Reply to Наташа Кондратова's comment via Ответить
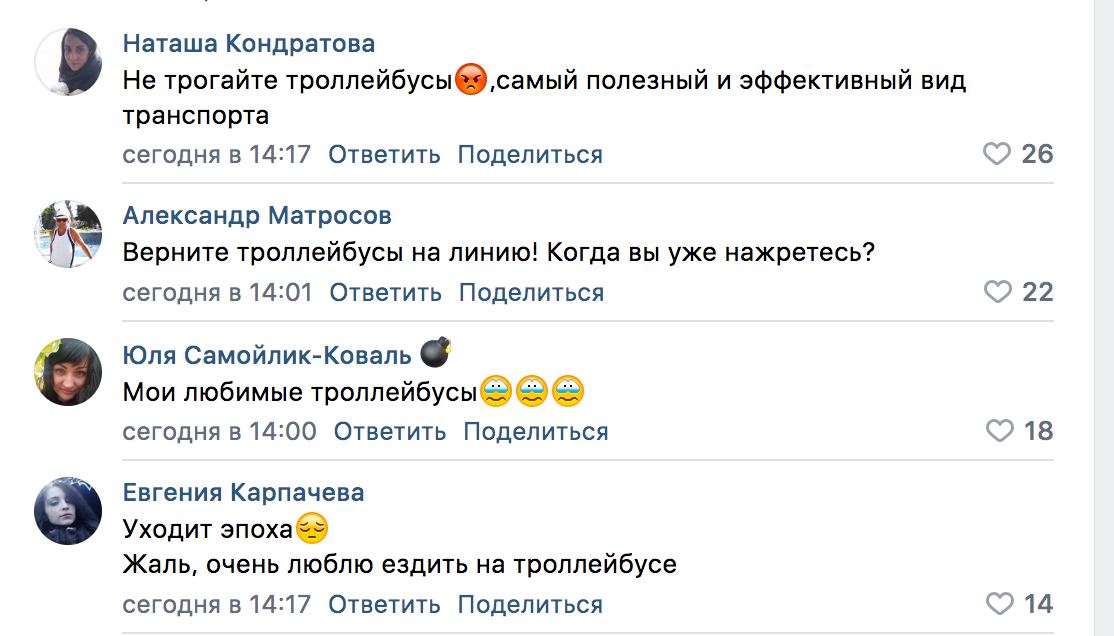Screen dimensions: 1114x636 pos(384,155)
